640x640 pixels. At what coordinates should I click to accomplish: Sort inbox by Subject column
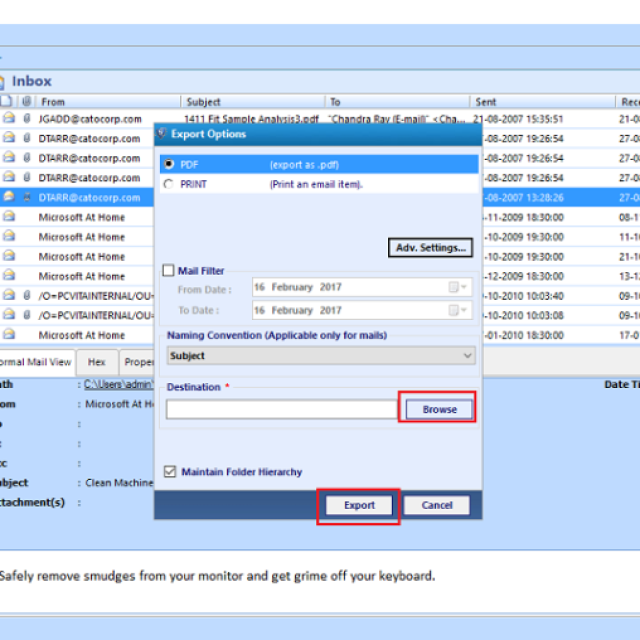tap(253, 102)
